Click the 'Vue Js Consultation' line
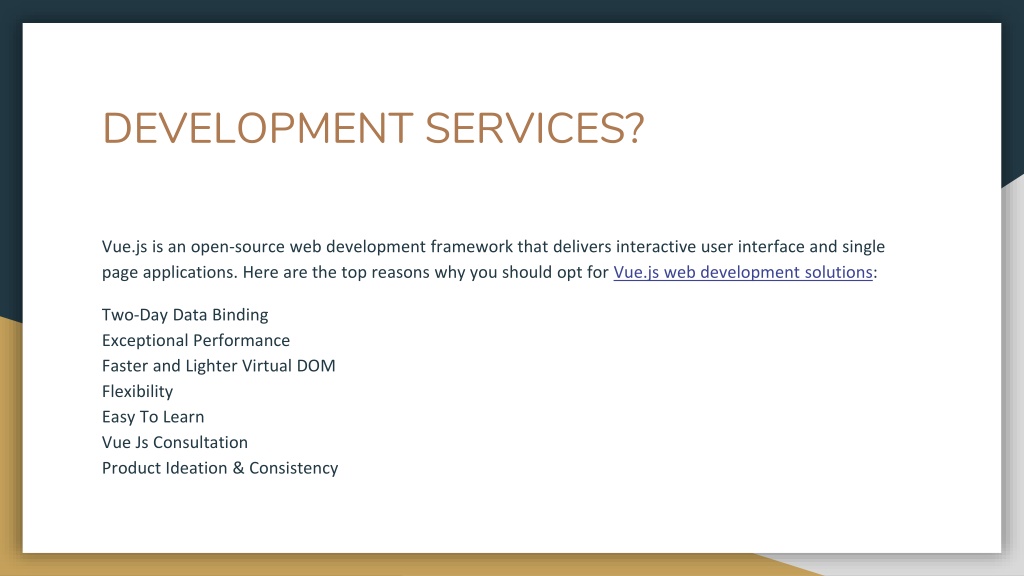This screenshot has height=576, width=1024. click(x=175, y=442)
